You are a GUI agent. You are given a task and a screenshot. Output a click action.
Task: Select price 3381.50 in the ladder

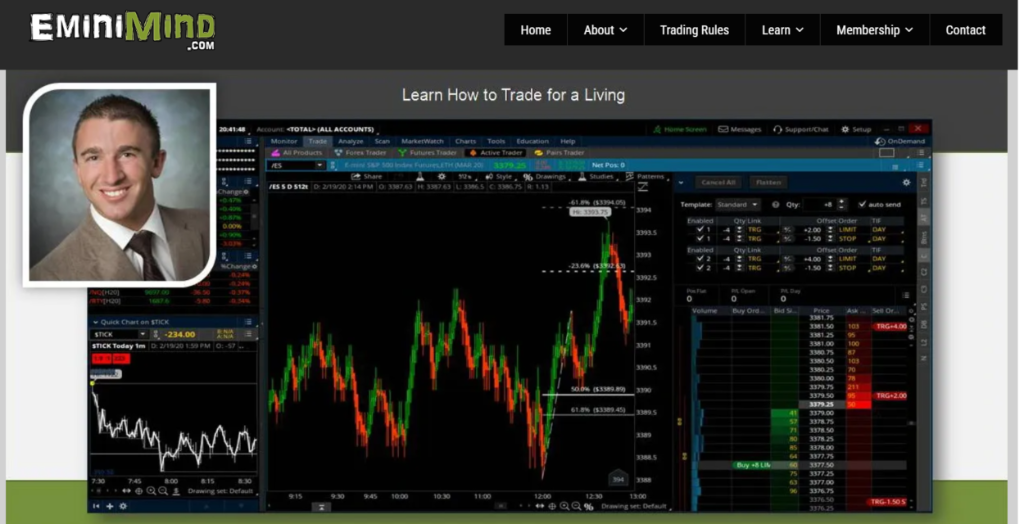[x=821, y=326]
